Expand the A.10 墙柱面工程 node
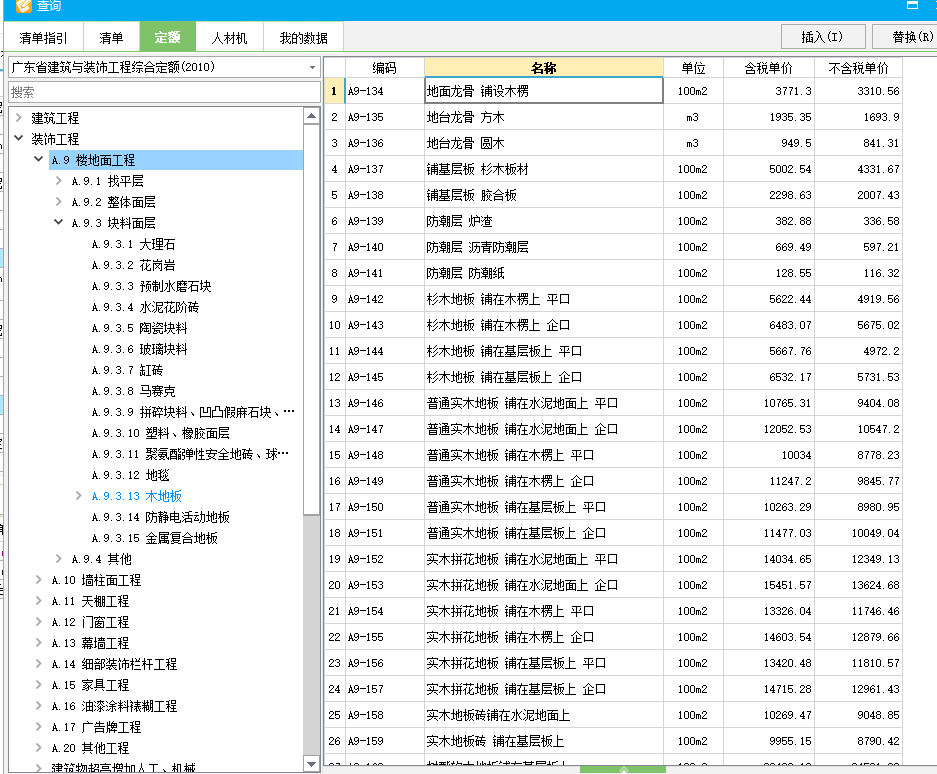This screenshot has width=937, height=774. click(39, 580)
